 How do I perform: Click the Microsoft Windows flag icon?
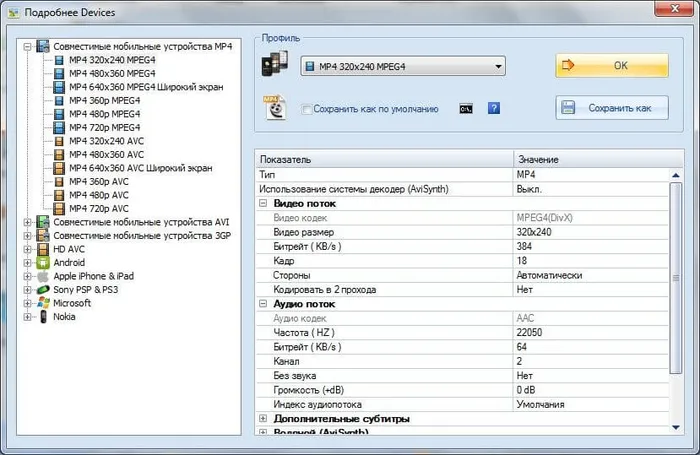(x=43, y=303)
